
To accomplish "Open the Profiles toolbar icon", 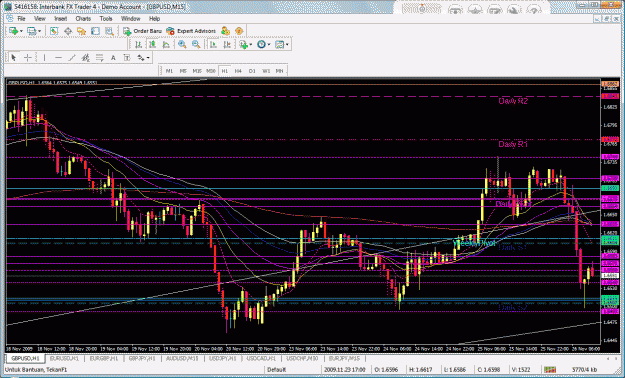I will click(x=31, y=31).
